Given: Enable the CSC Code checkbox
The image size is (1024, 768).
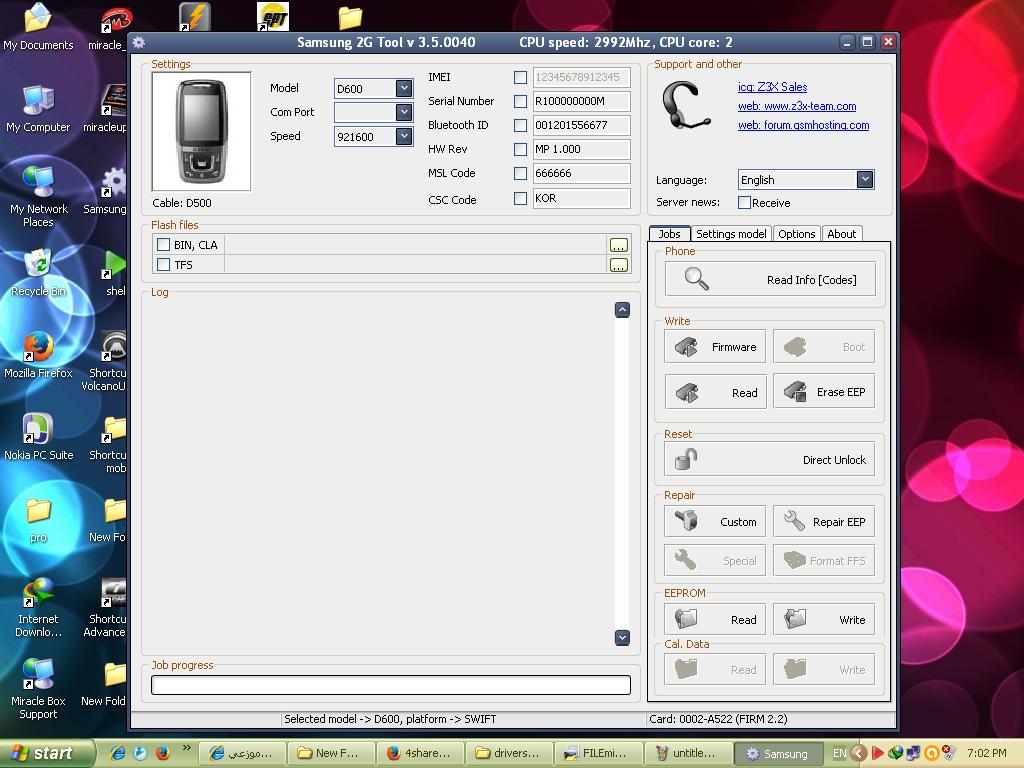Looking at the screenshot, I should (520, 199).
